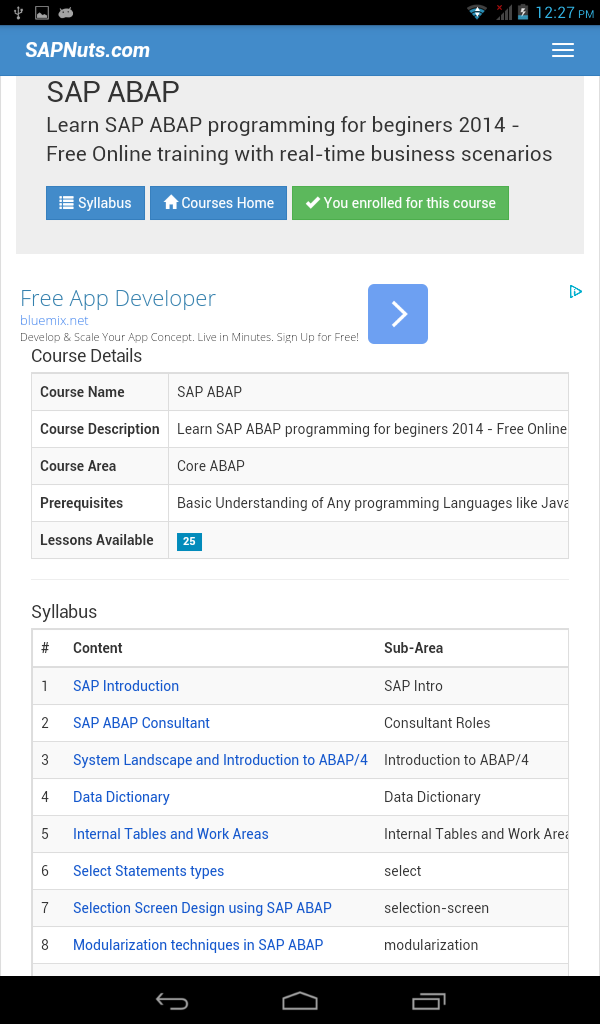Tap the Android recent apps button

[x=428, y=1000]
